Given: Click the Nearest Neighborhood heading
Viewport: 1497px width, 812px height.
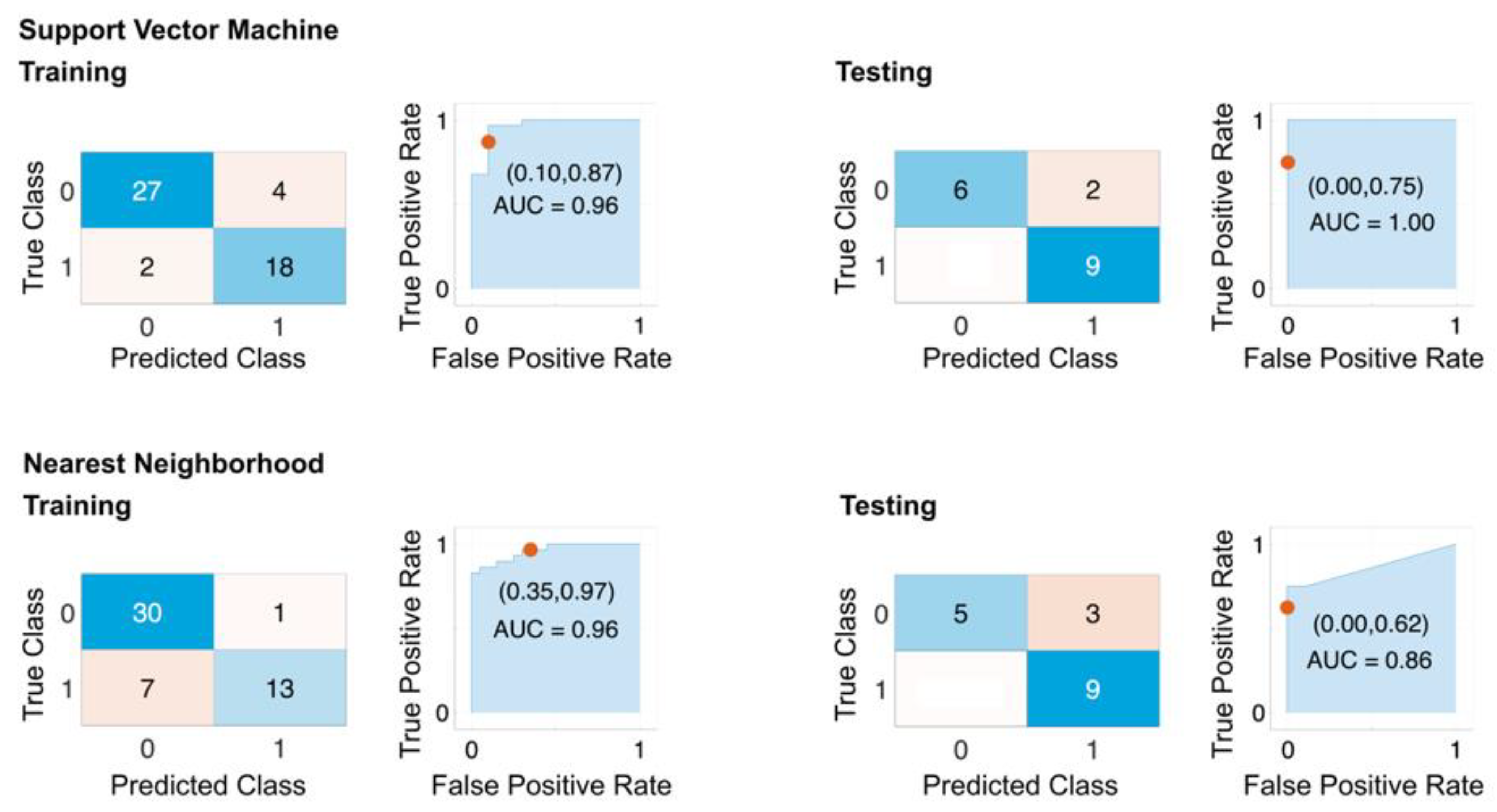Looking at the screenshot, I should point(174,464).
